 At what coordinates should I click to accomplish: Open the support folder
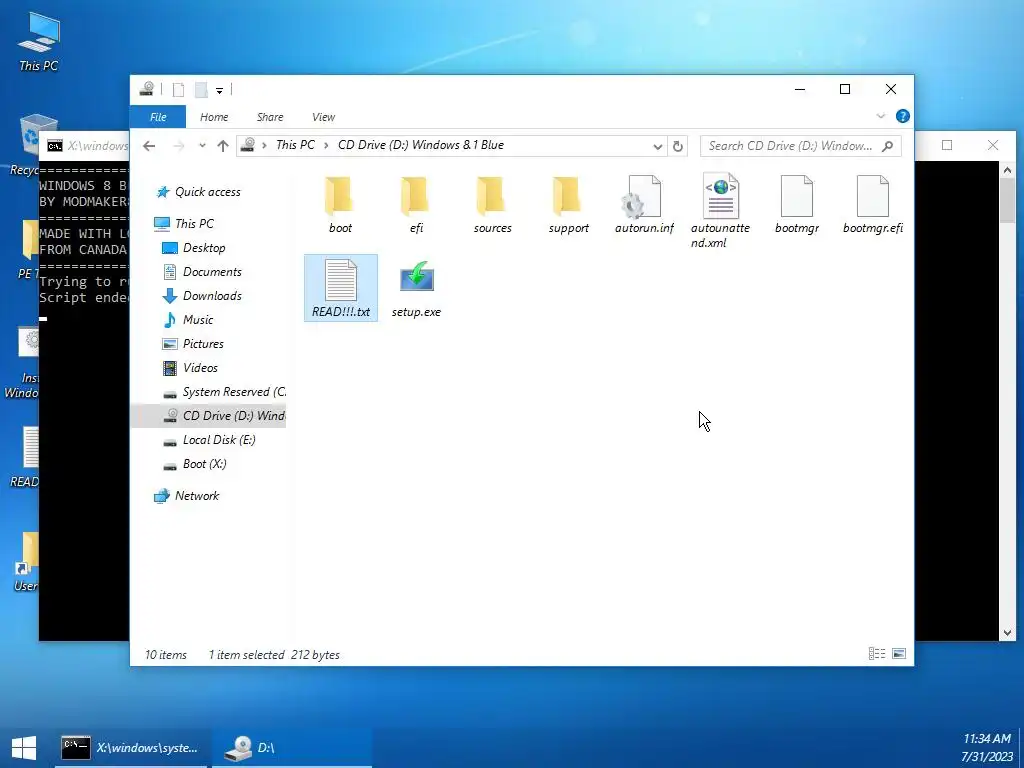[568, 204]
